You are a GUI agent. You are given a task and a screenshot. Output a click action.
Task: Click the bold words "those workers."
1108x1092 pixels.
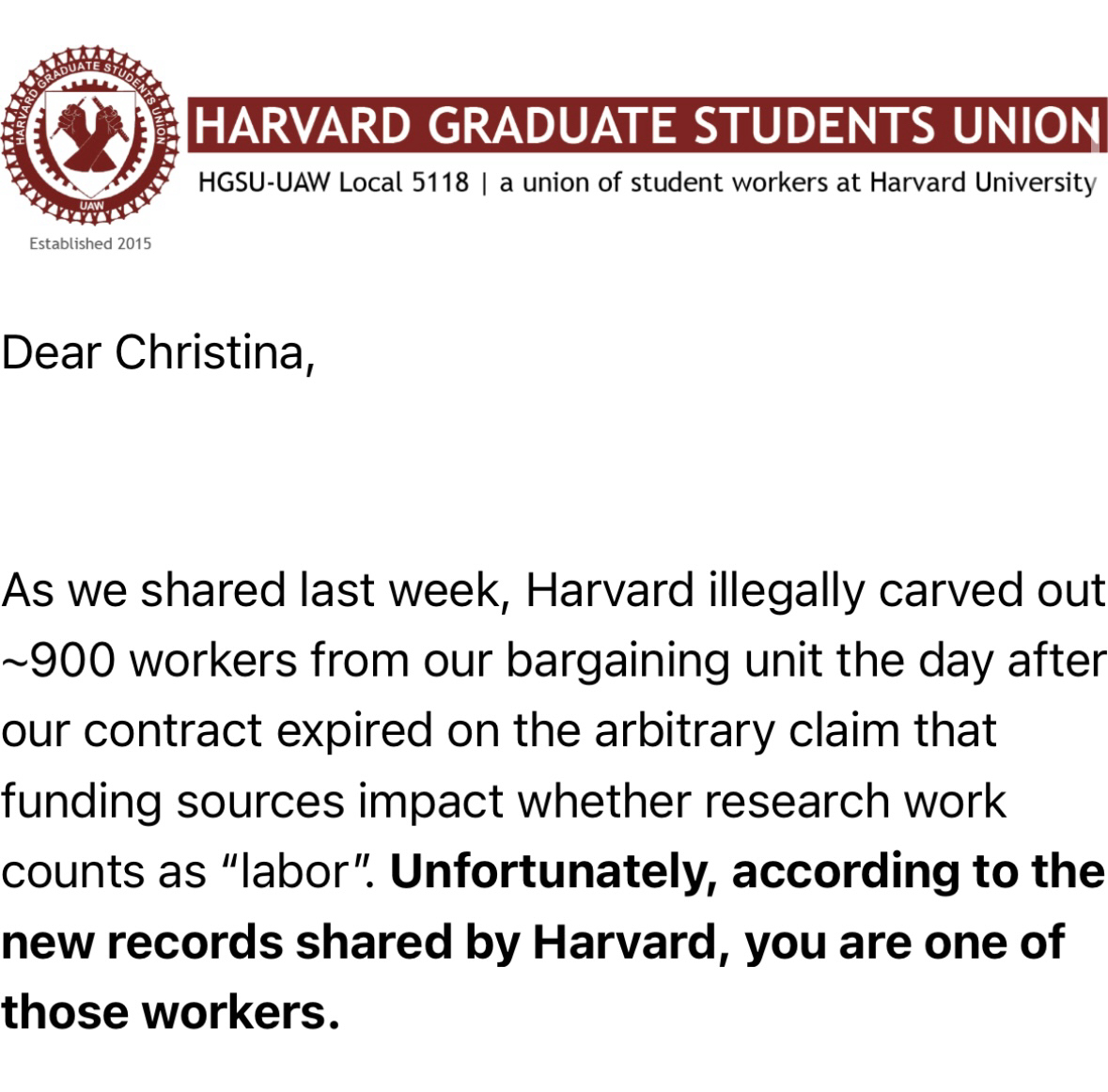(x=170, y=1011)
